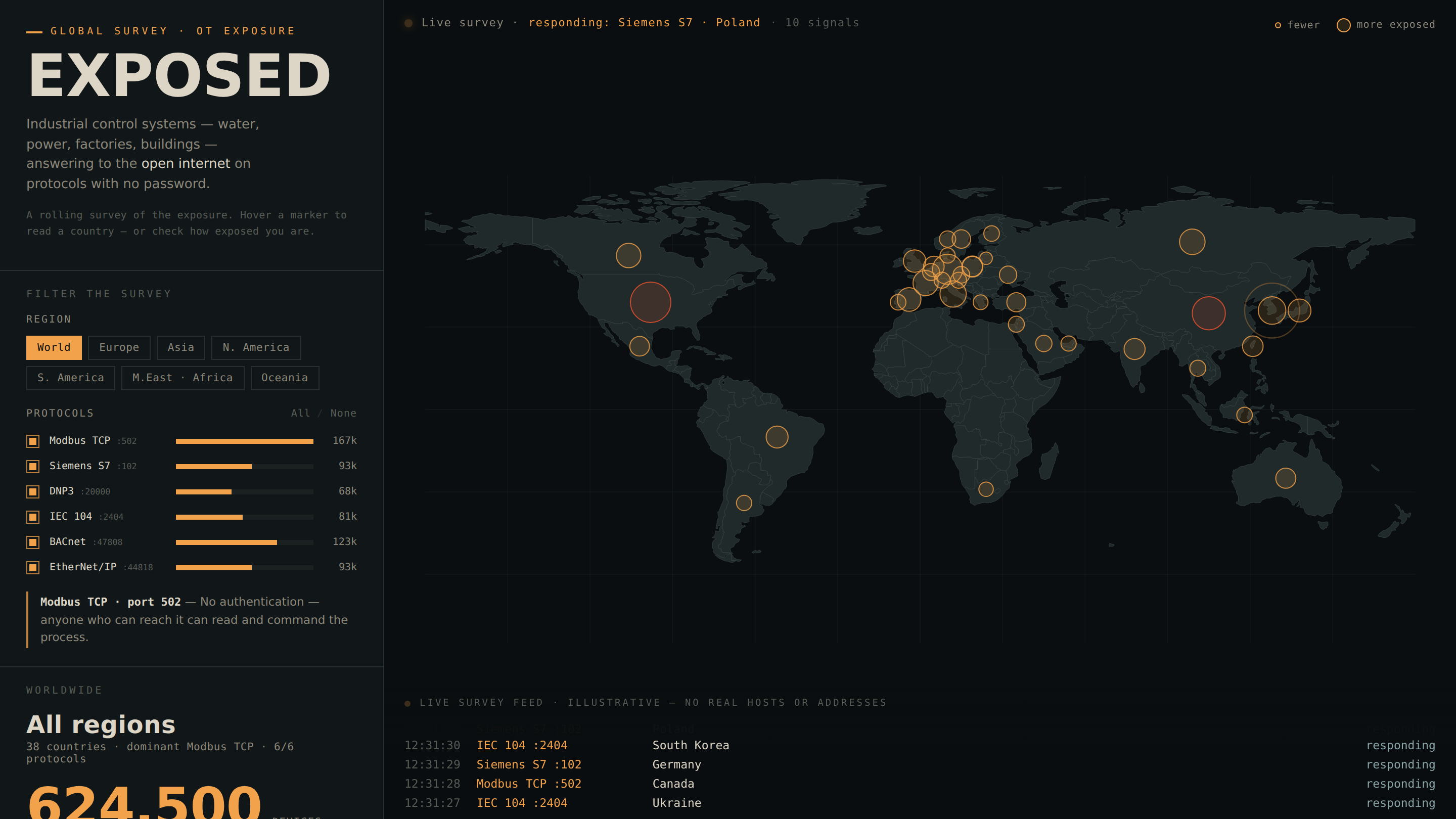Screen dimensions: 1456x819
Task: Click the DNP3 exposure bar
Action: (244, 492)
